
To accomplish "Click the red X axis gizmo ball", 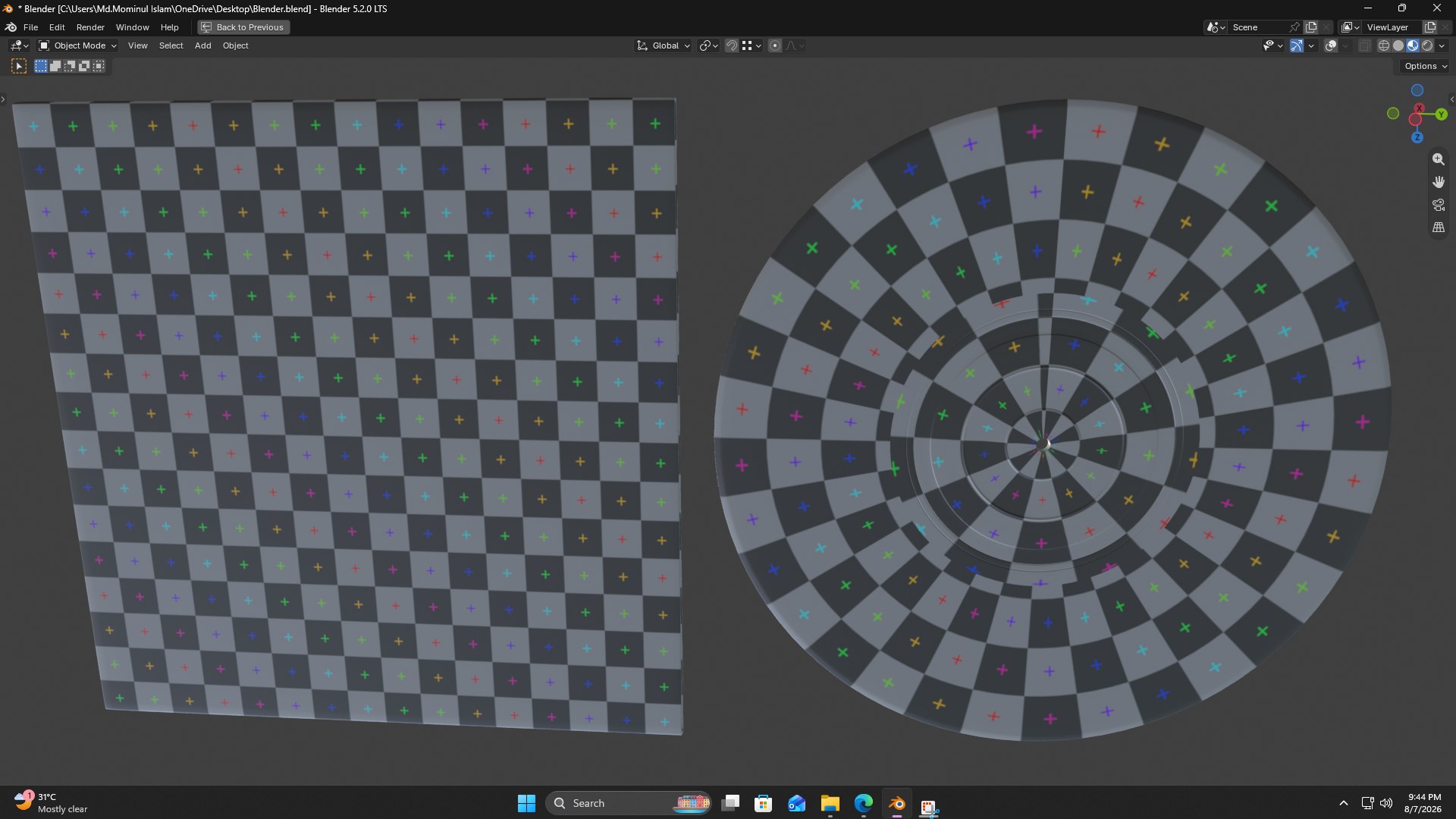I will coord(1419,109).
